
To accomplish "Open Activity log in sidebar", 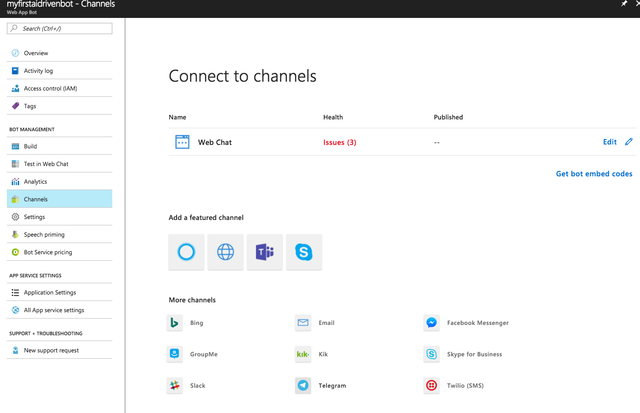I will pyautogui.click(x=60, y=71).
